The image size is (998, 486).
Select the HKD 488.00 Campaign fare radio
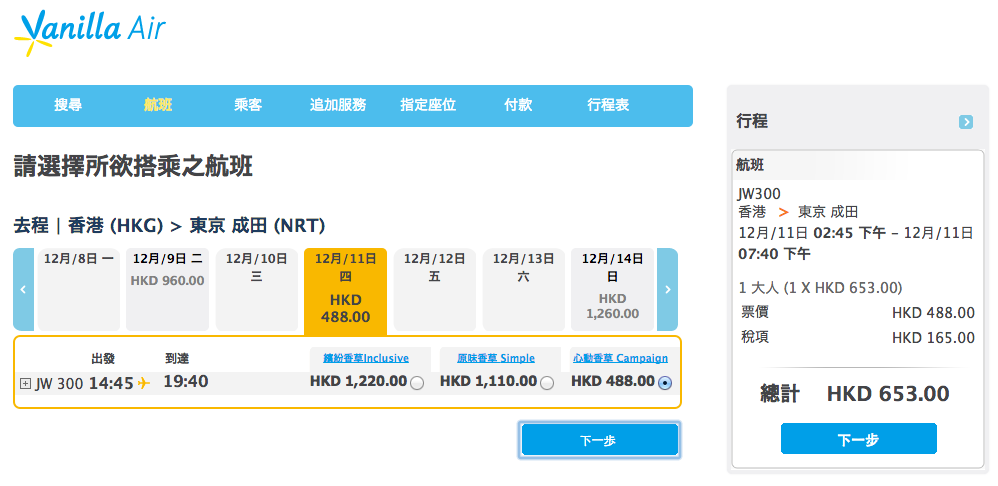click(665, 383)
